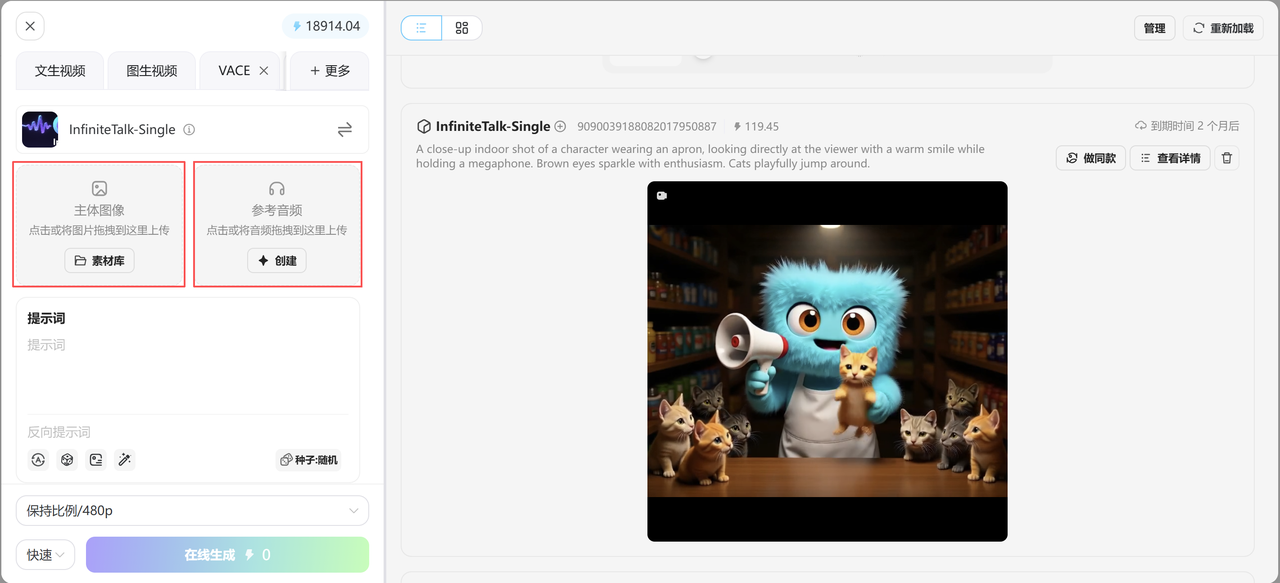1280x583 pixels.
Task: Close the VACE tab
Action: (x=264, y=71)
